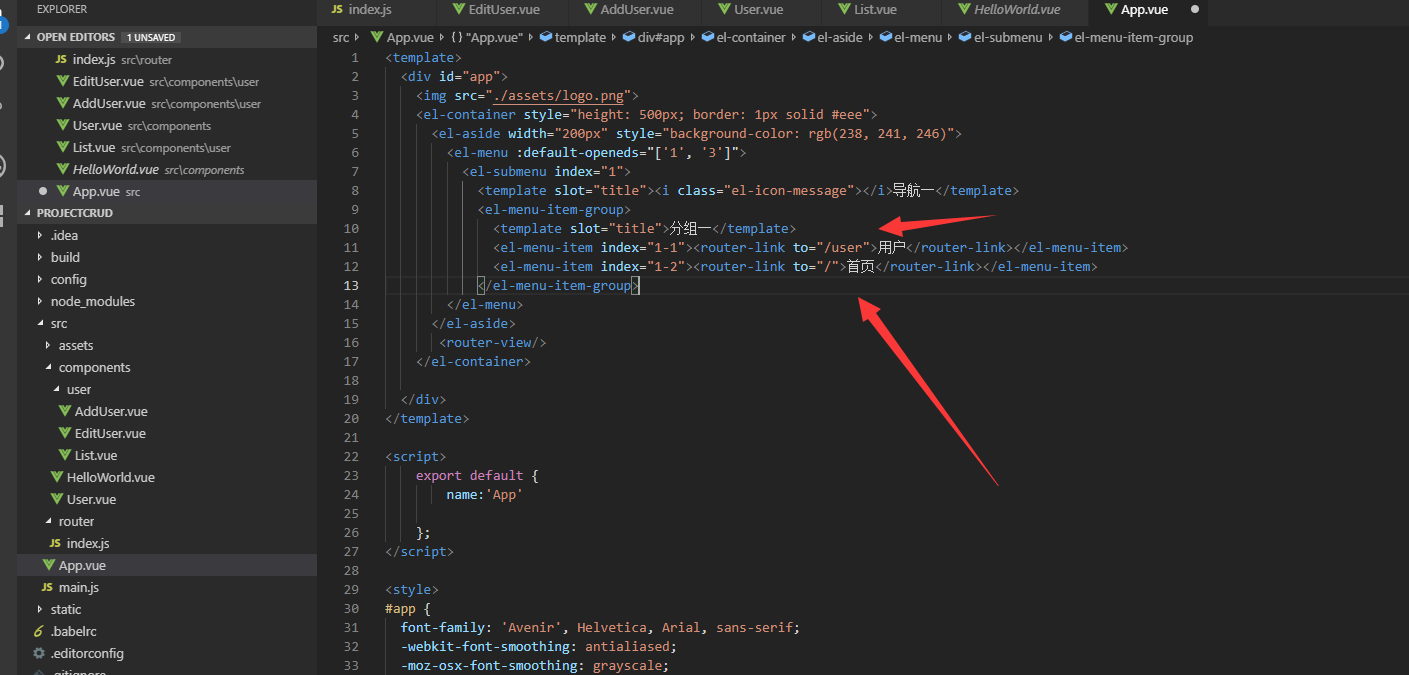Click the Vue icon of User.vue in Open Editors

tap(63, 126)
